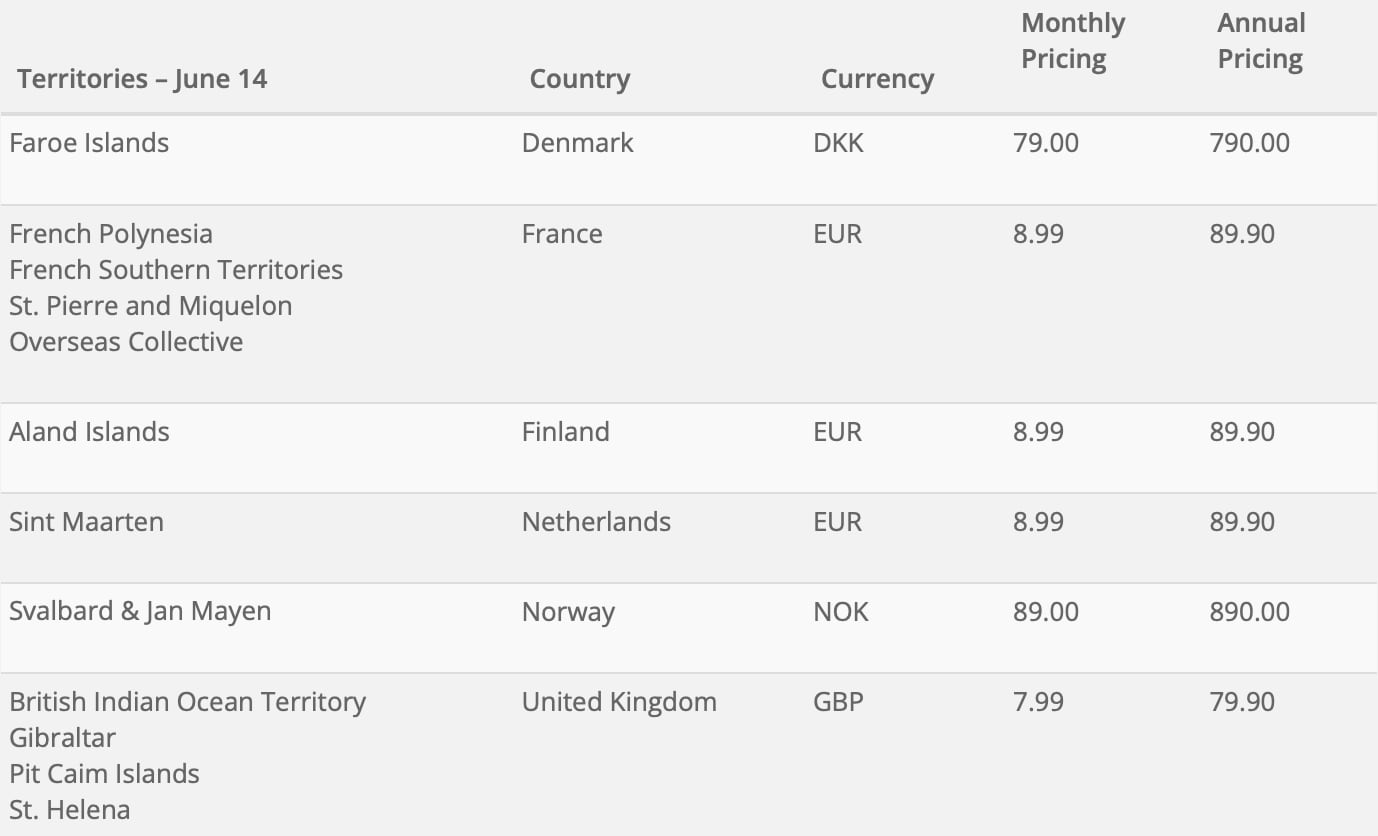Click the Sint Maarten territory cell
Screen dimensions: 1378x836
click(86, 522)
